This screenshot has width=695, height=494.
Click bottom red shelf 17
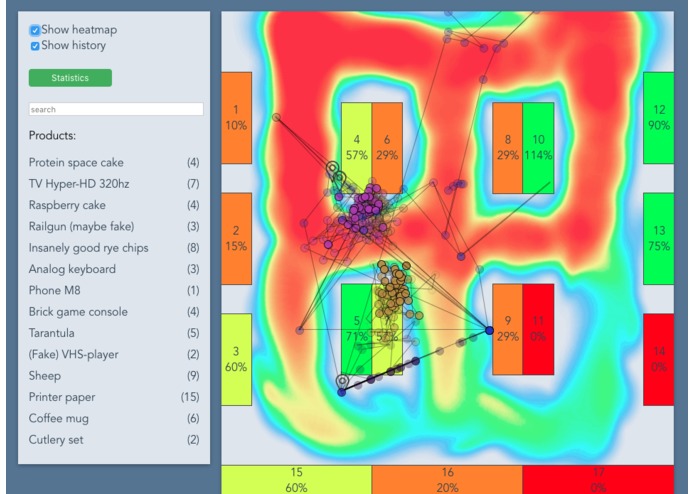pyautogui.click(x=598, y=480)
